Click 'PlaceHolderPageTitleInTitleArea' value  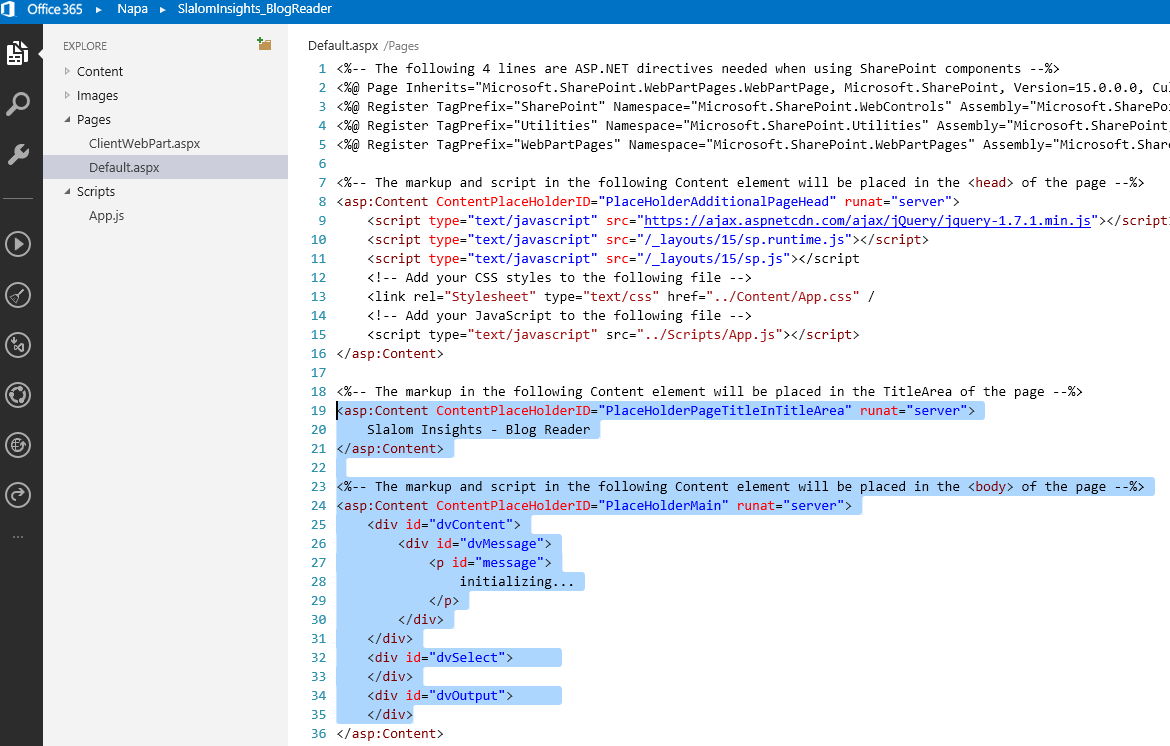[725, 410]
